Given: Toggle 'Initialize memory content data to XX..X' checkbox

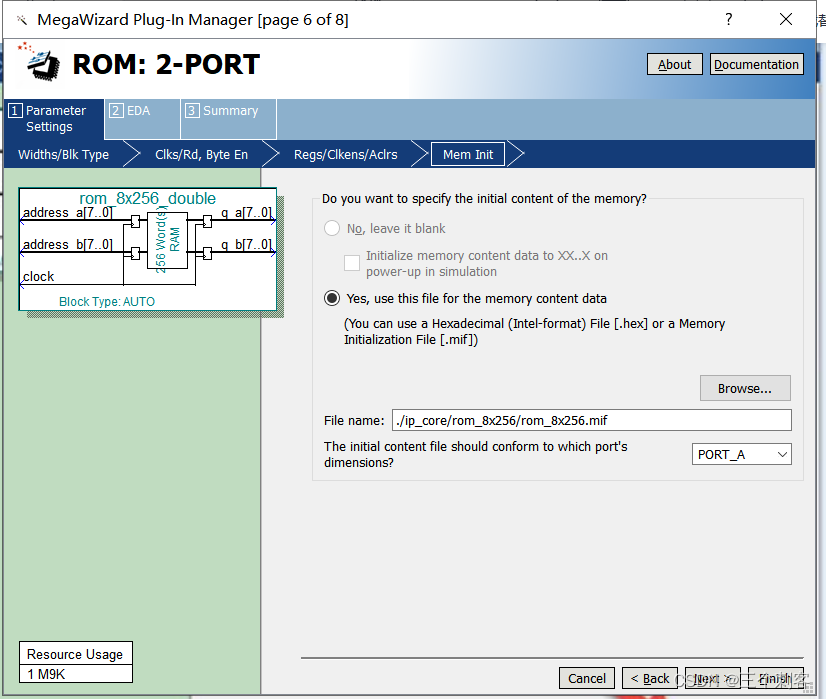Looking at the screenshot, I should [x=352, y=262].
